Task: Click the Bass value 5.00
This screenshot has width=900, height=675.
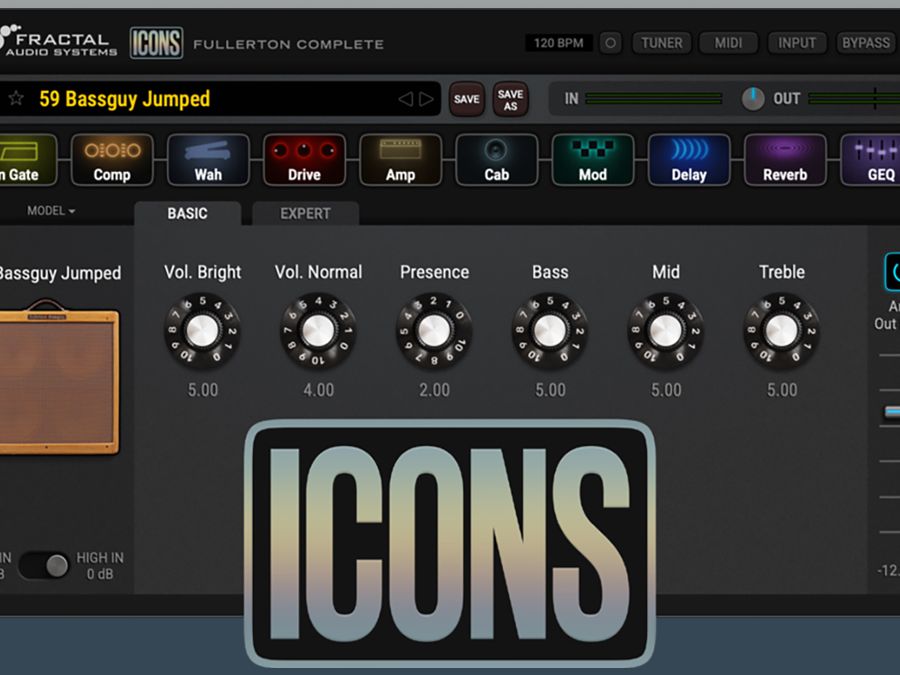Action: click(x=550, y=390)
